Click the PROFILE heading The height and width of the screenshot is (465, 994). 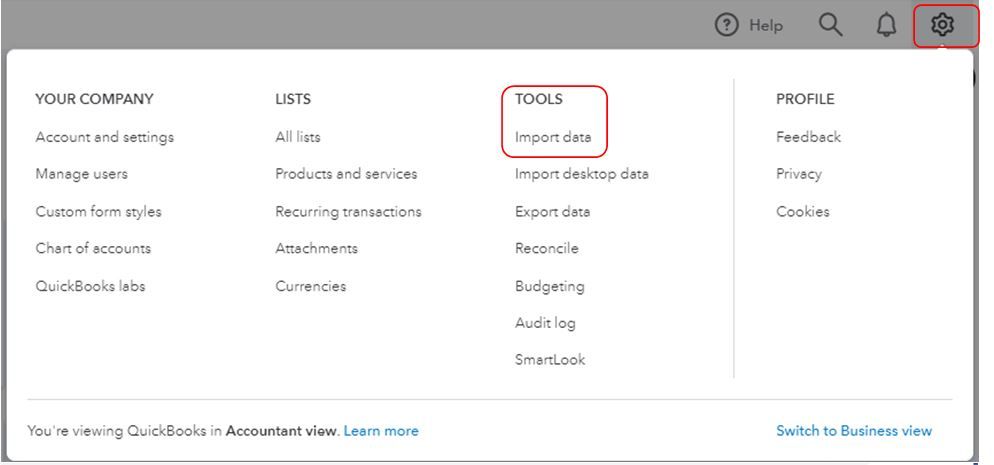[805, 99]
